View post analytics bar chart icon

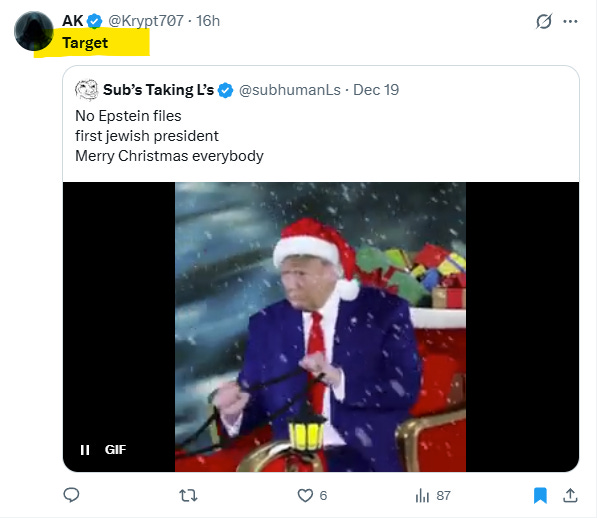coord(422,496)
